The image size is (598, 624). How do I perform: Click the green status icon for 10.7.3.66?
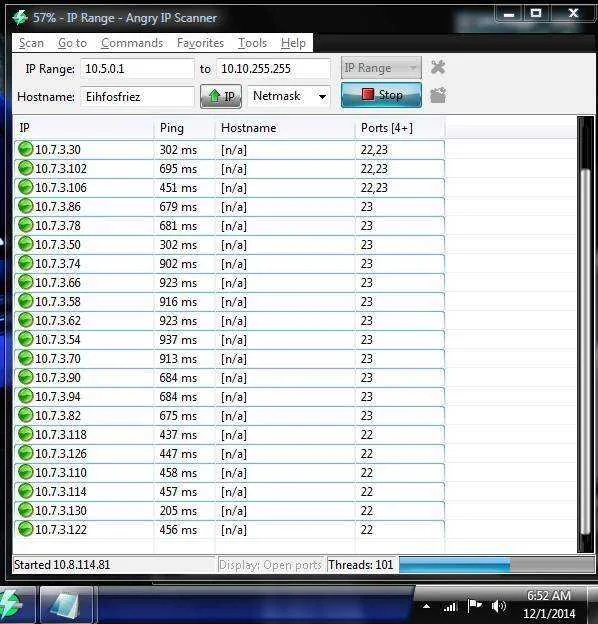[x=25, y=282]
